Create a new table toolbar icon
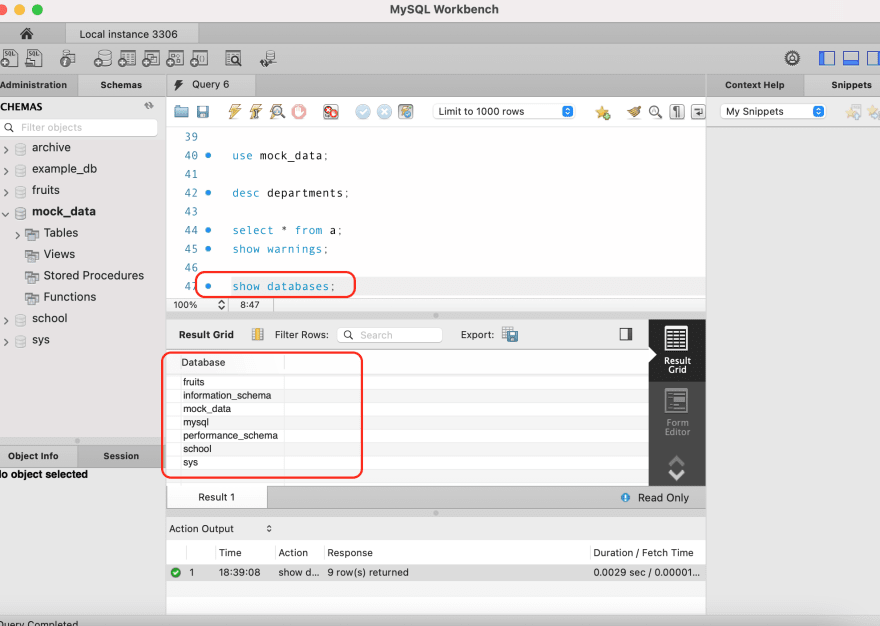The height and width of the screenshot is (626, 880). pos(127,58)
